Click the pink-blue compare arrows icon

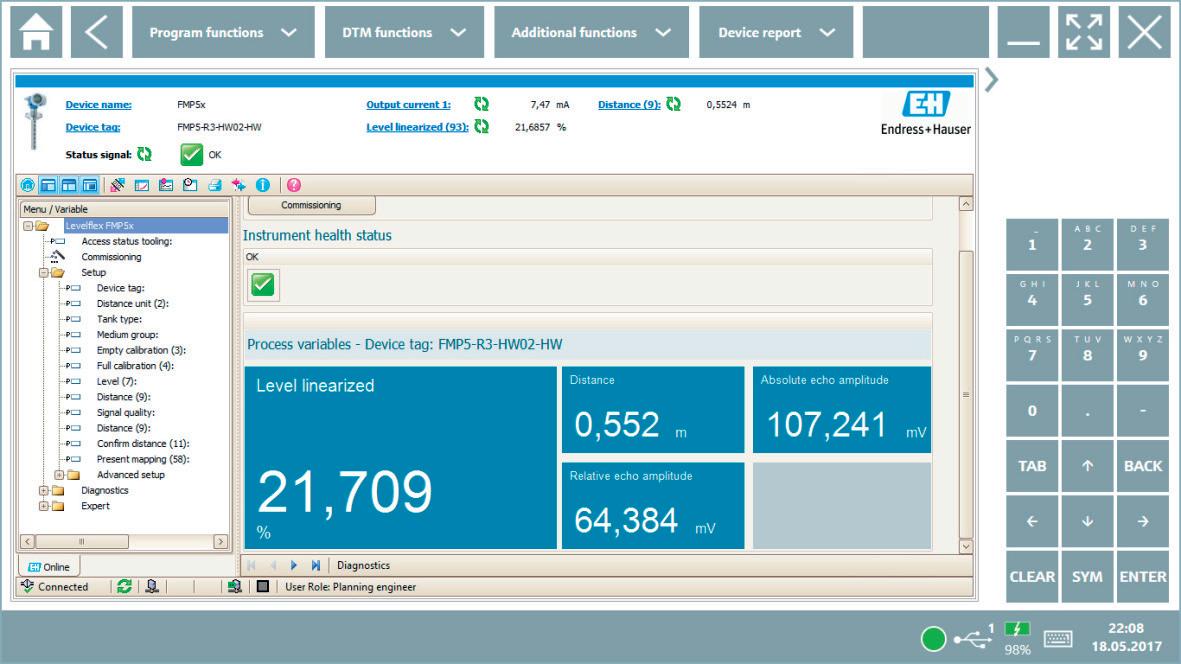tap(239, 184)
